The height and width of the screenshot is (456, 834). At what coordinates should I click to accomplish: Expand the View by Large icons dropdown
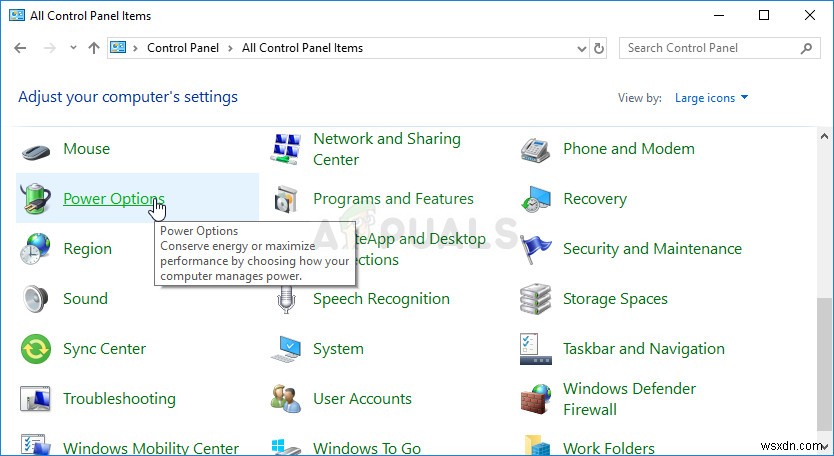712,98
